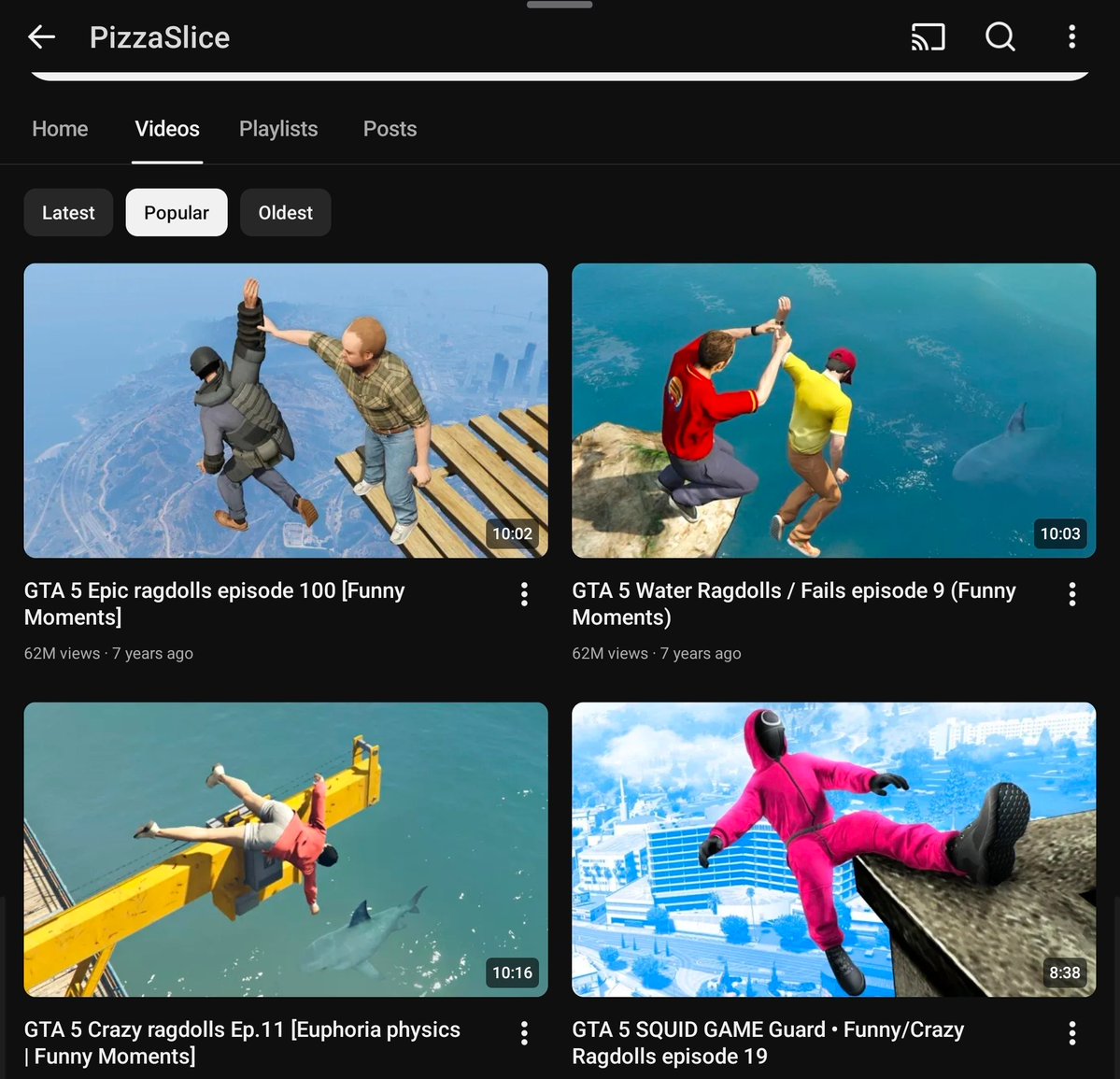Tap the 8:38 duration badge

point(1064,972)
